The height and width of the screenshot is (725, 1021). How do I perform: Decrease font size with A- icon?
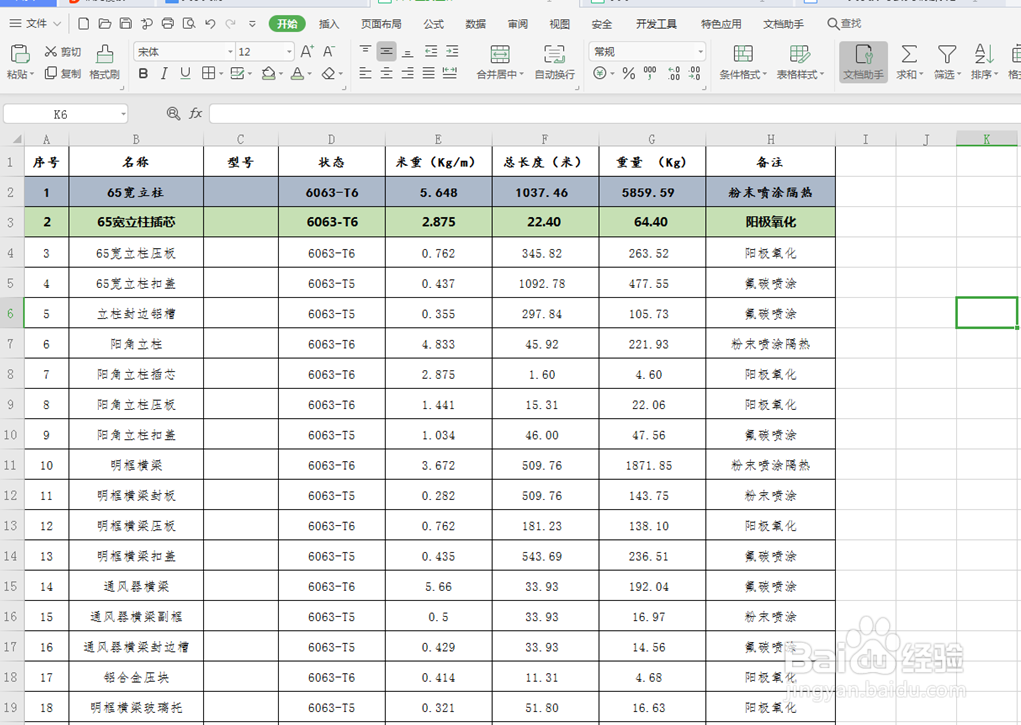click(329, 51)
